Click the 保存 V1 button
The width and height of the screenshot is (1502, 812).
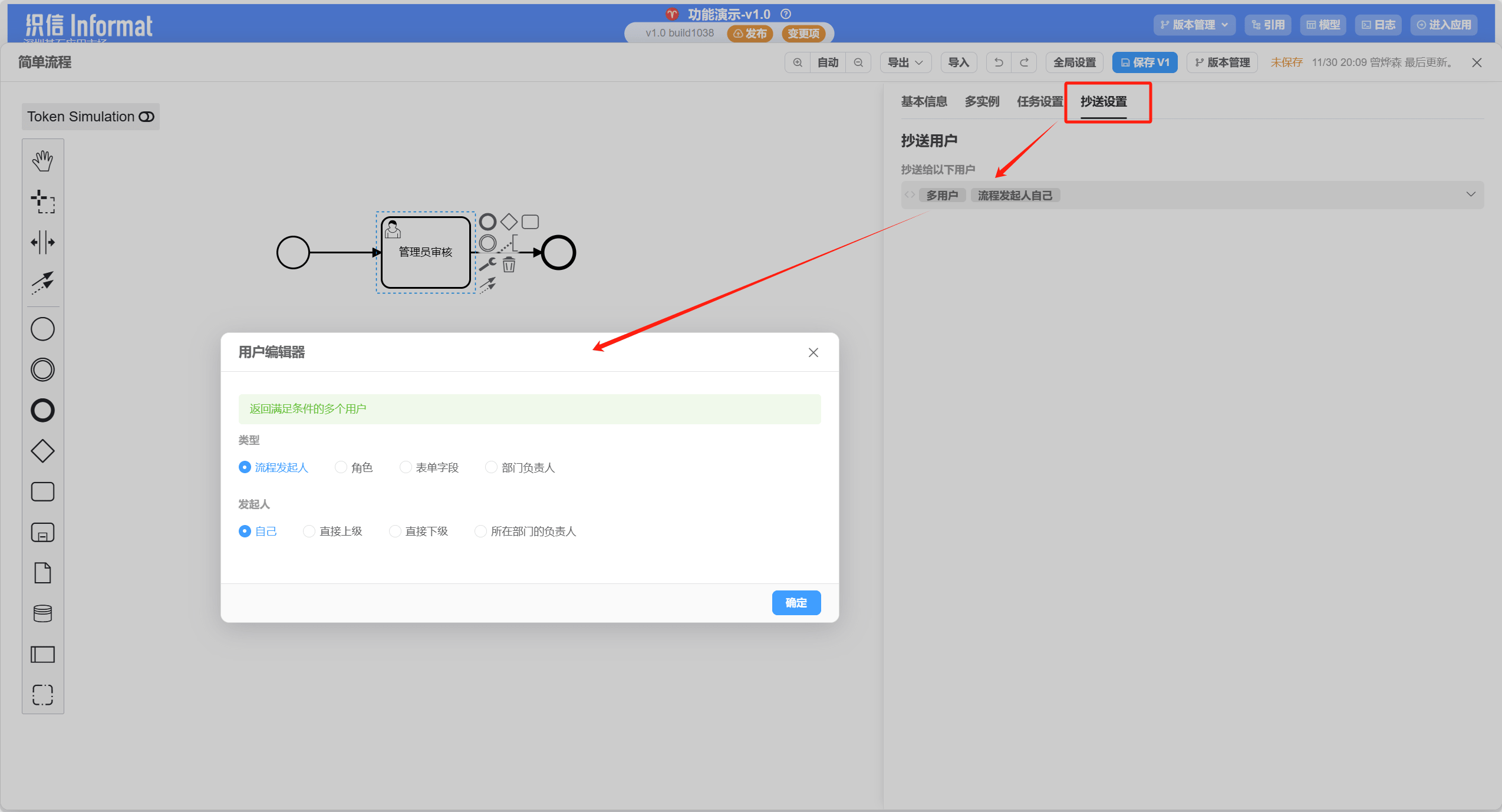(1144, 62)
